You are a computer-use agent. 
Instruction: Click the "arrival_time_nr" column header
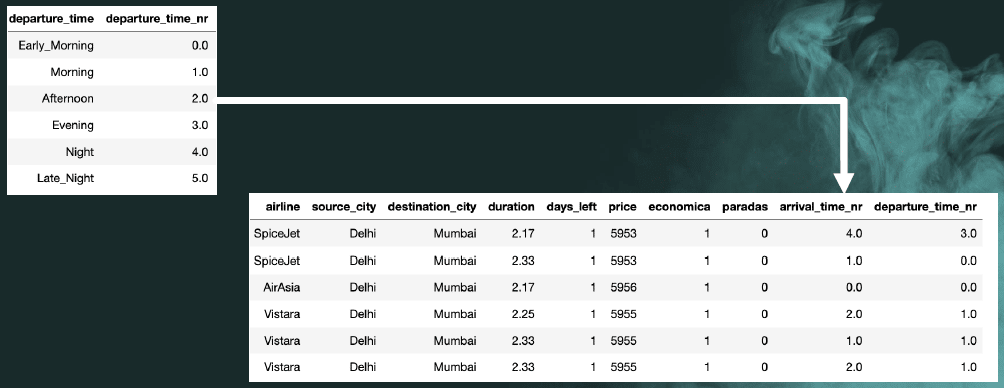pyautogui.click(x=820, y=207)
